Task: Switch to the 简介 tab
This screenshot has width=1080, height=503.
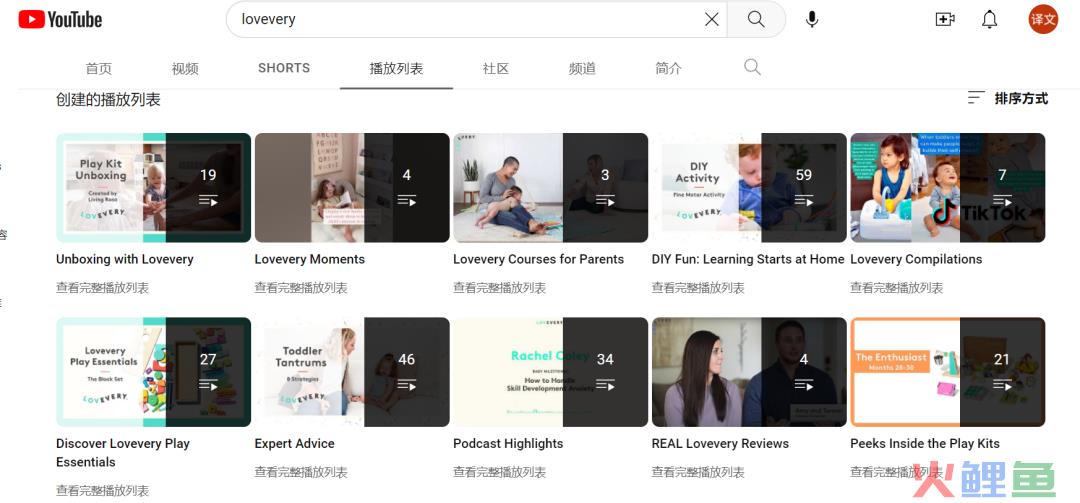Action: coord(668,68)
